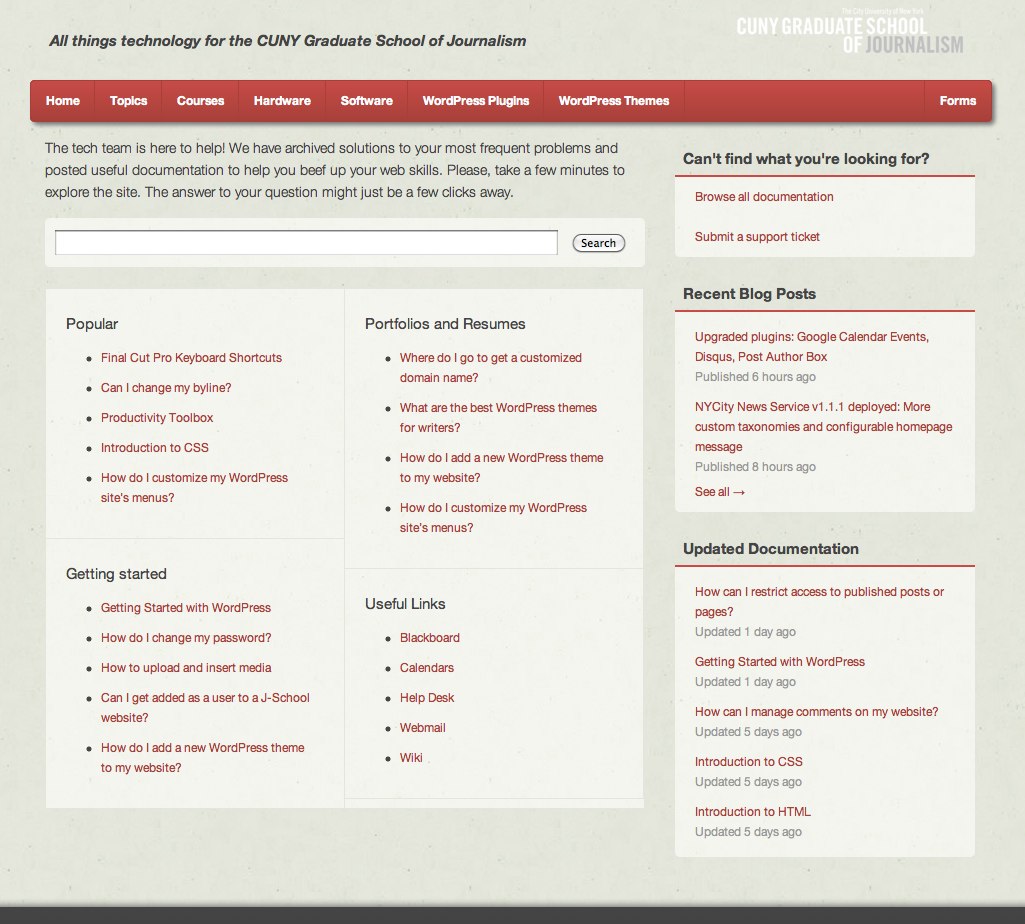Open the Courses menu
Image resolution: width=1025 pixels, height=924 pixels.
point(200,101)
